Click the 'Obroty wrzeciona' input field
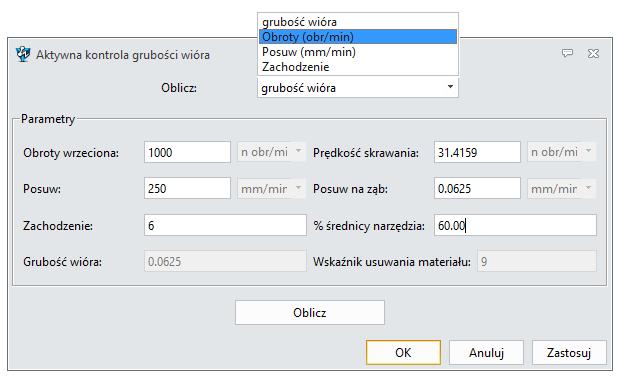 click(x=187, y=152)
